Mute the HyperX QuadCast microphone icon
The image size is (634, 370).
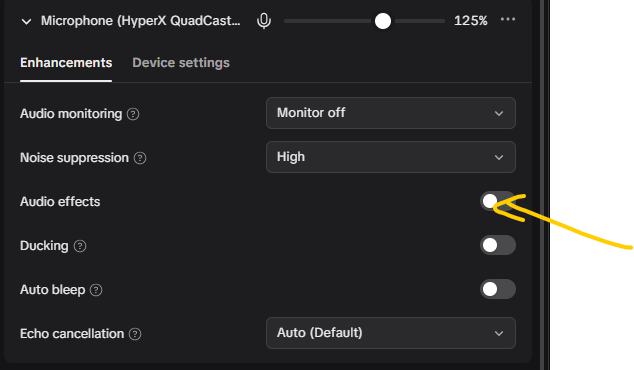tap(264, 21)
